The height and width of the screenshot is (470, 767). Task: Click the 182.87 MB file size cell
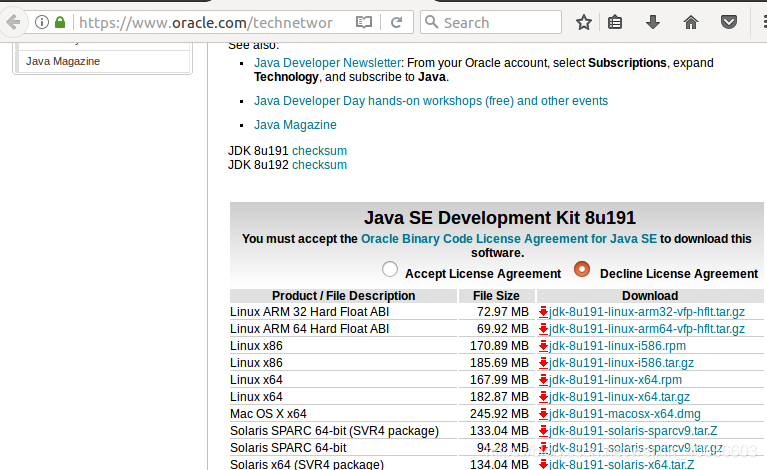point(499,397)
